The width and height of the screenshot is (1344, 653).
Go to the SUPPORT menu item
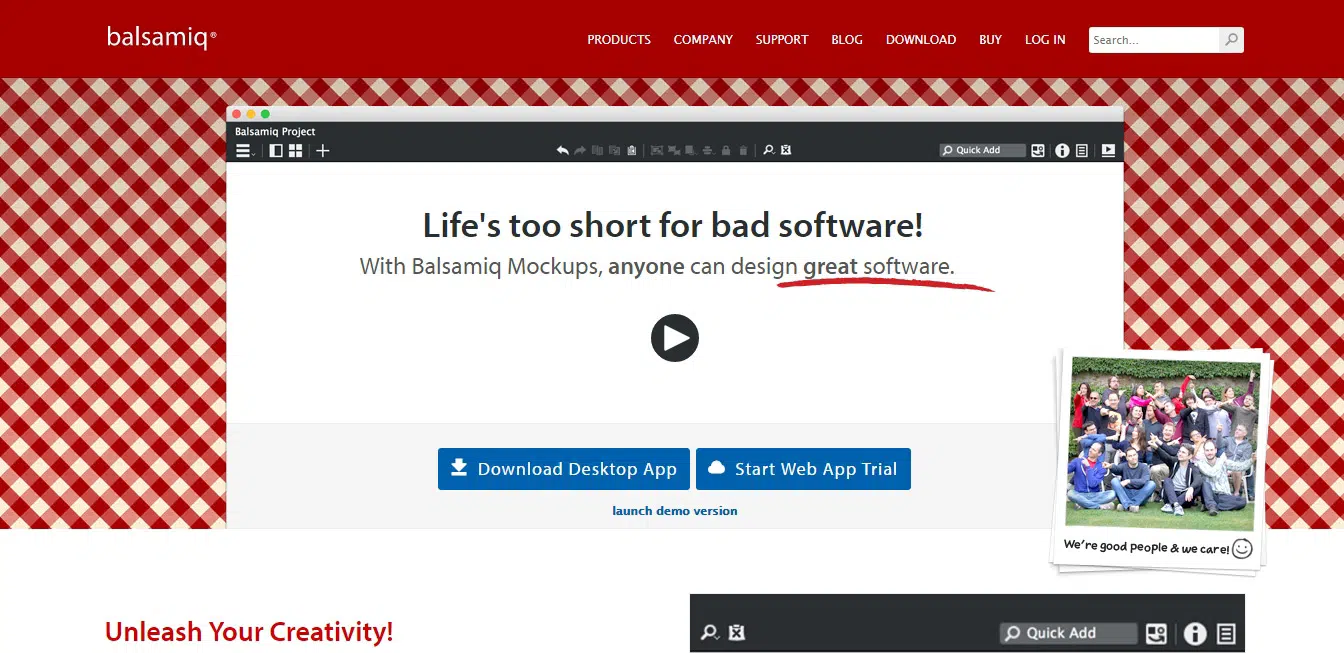coord(782,40)
